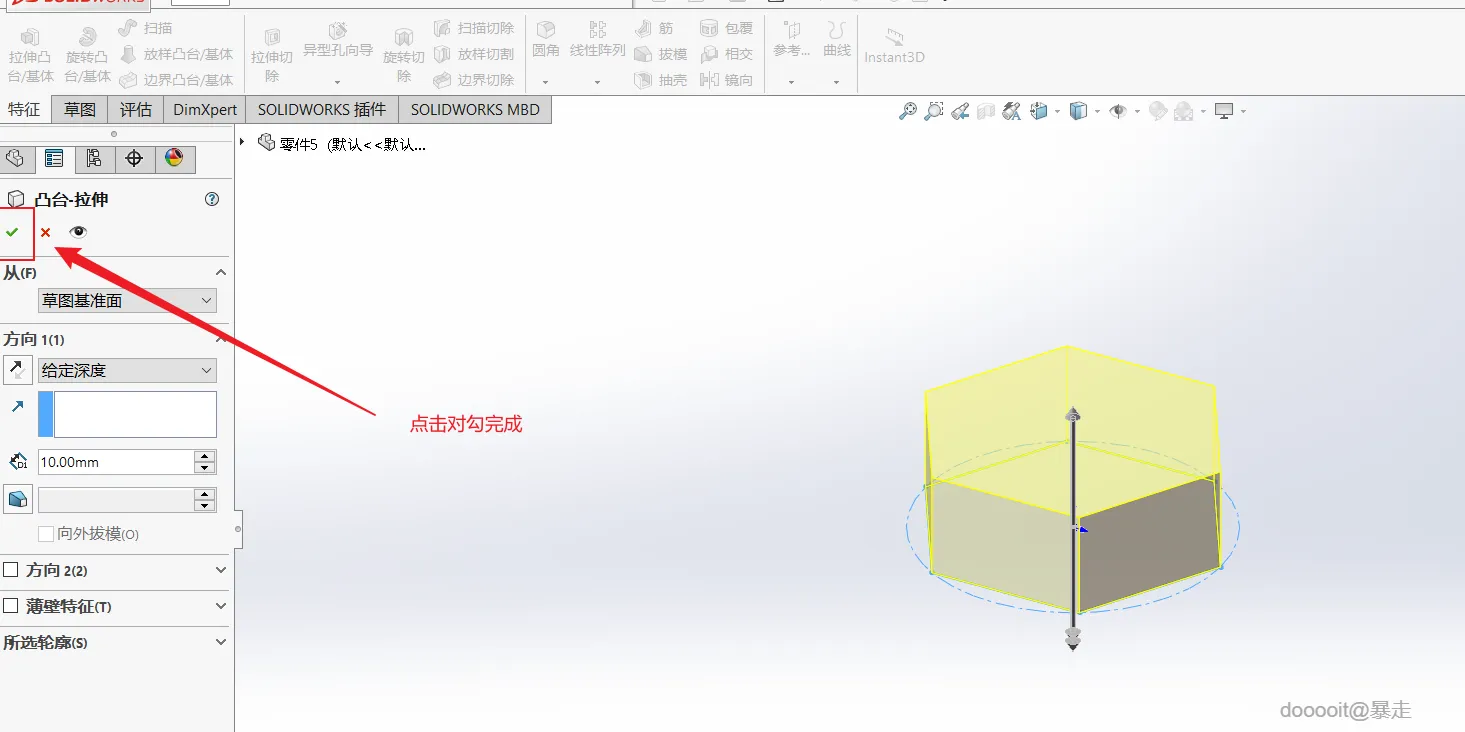Click the 10.00mm depth input field
This screenshot has width=1465, height=732.
(115, 462)
